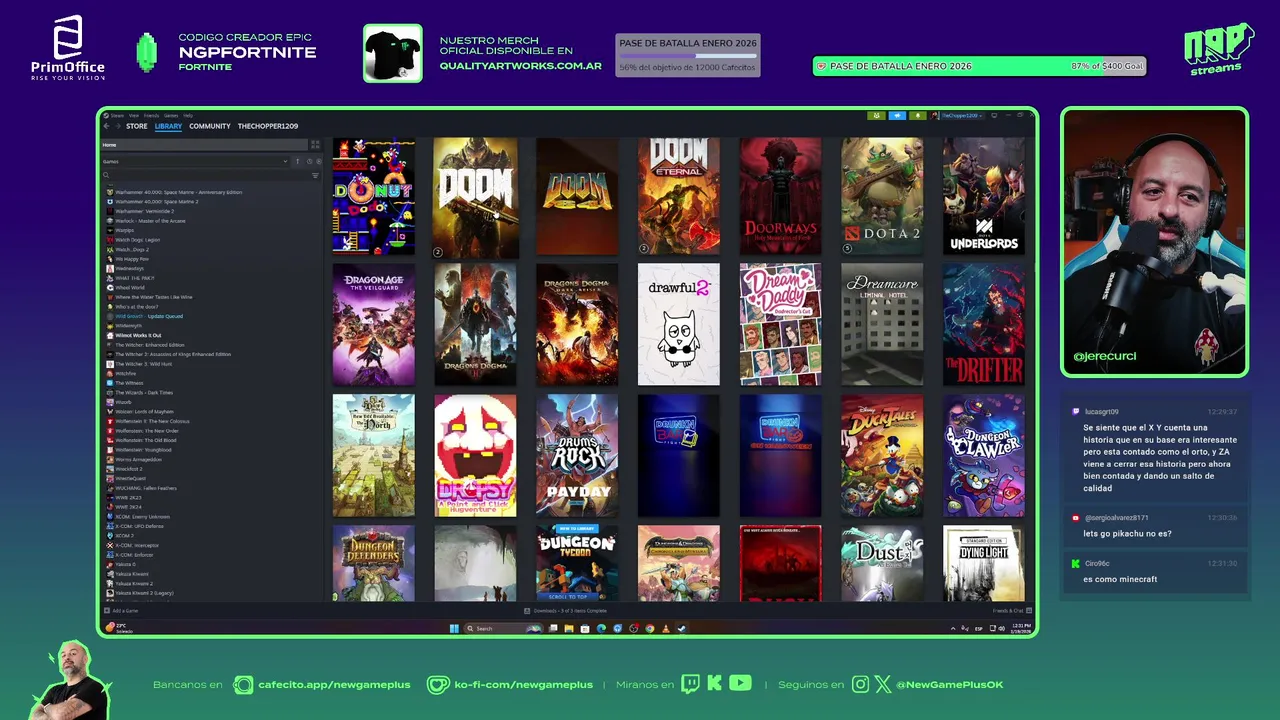Image resolution: width=1280 pixels, height=720 pixels.
Task: Click the green button in Steam title bar
Action: pos(877,115)
